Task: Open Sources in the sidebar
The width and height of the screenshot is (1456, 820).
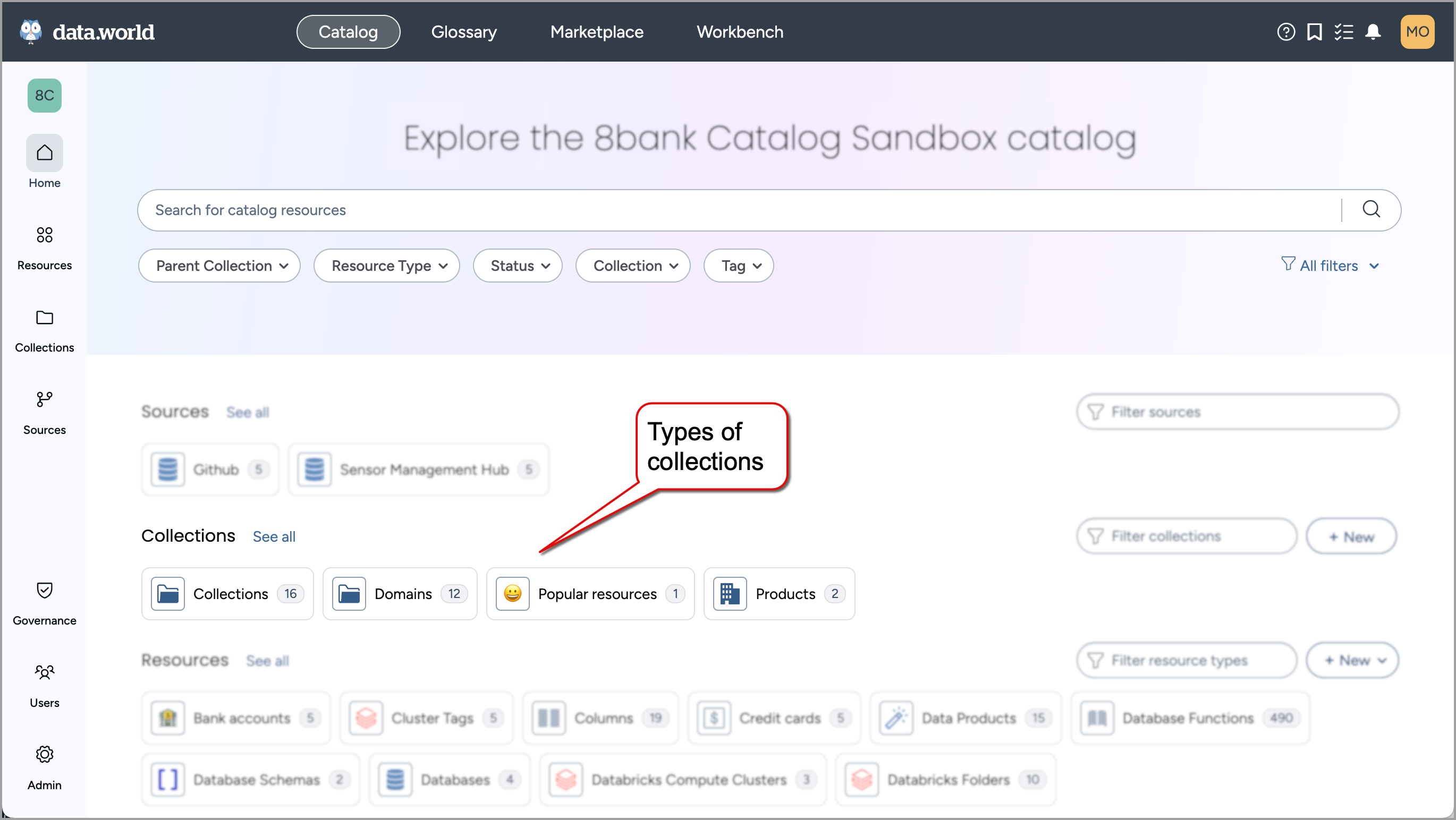Action: [44, 412]
